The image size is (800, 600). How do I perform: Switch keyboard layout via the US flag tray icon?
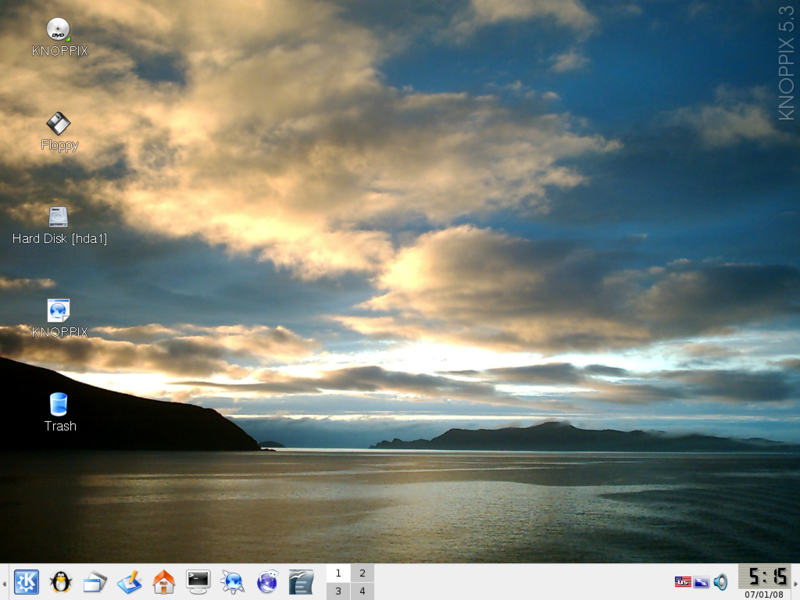pyautogui.click(x=683, y=582)
